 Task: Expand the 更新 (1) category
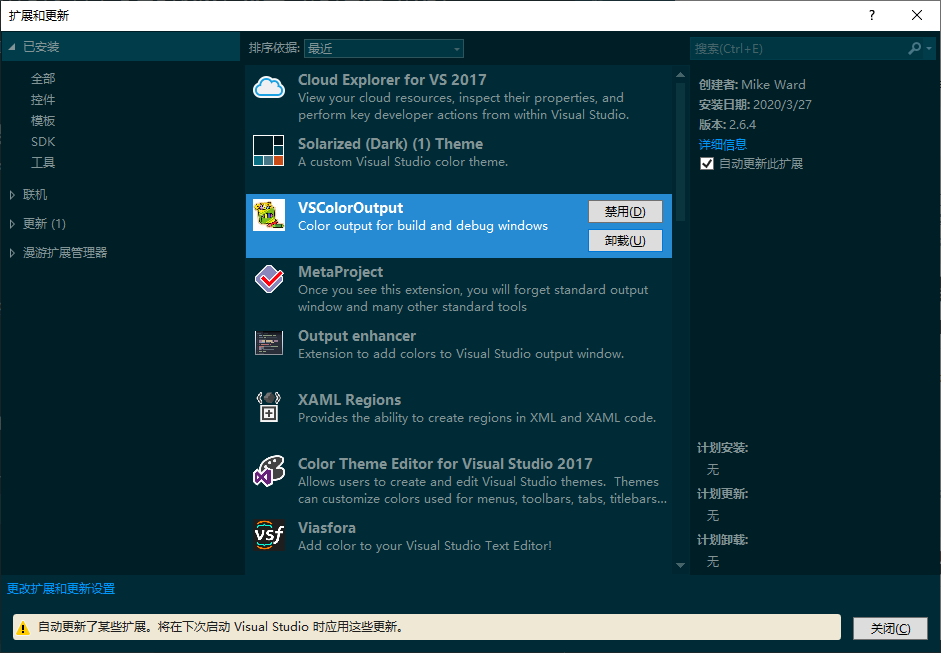tap(12, 224)
